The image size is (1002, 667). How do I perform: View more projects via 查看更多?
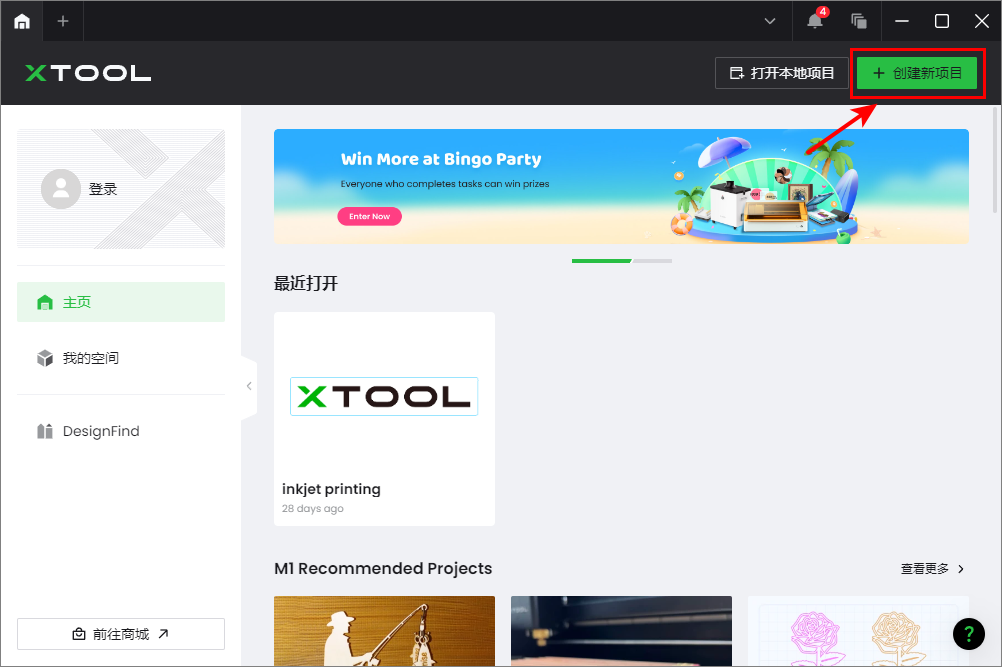tap(932, 569)
